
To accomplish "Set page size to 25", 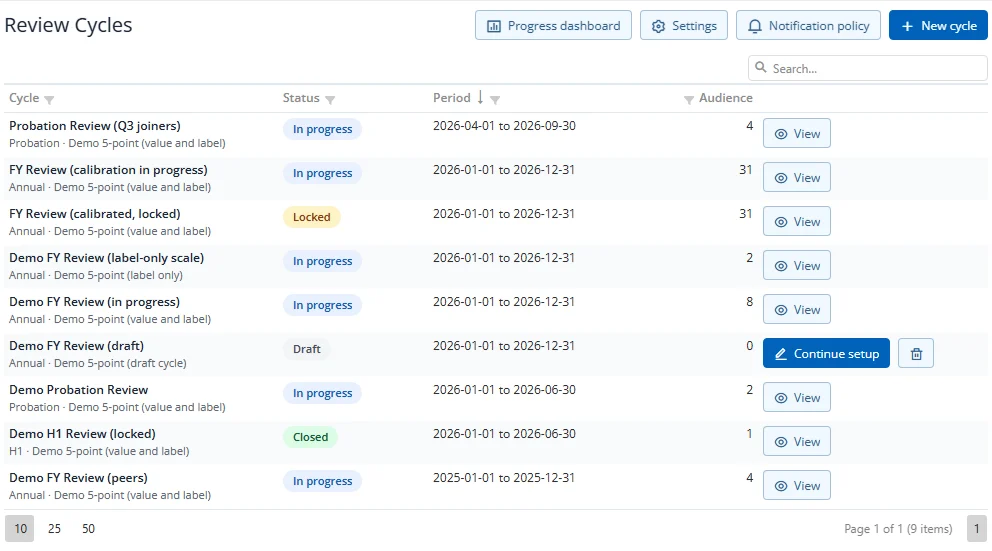I will click(54, 528).
